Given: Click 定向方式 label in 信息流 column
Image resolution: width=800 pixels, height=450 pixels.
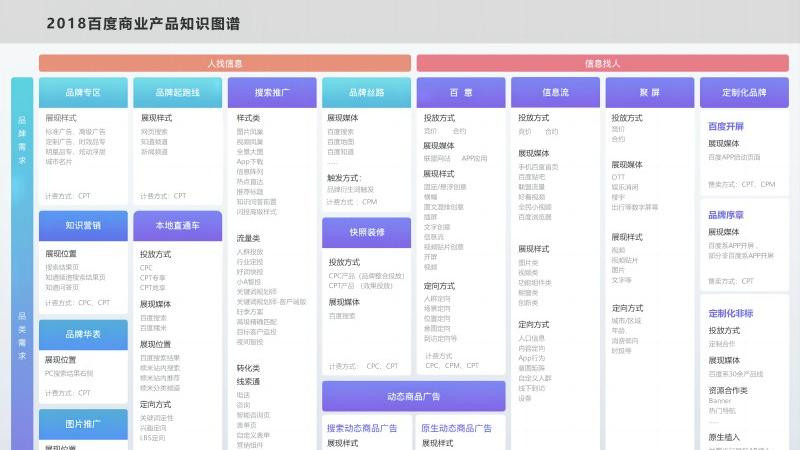Looking at the screenshot, I should click(x=534, y=324).
